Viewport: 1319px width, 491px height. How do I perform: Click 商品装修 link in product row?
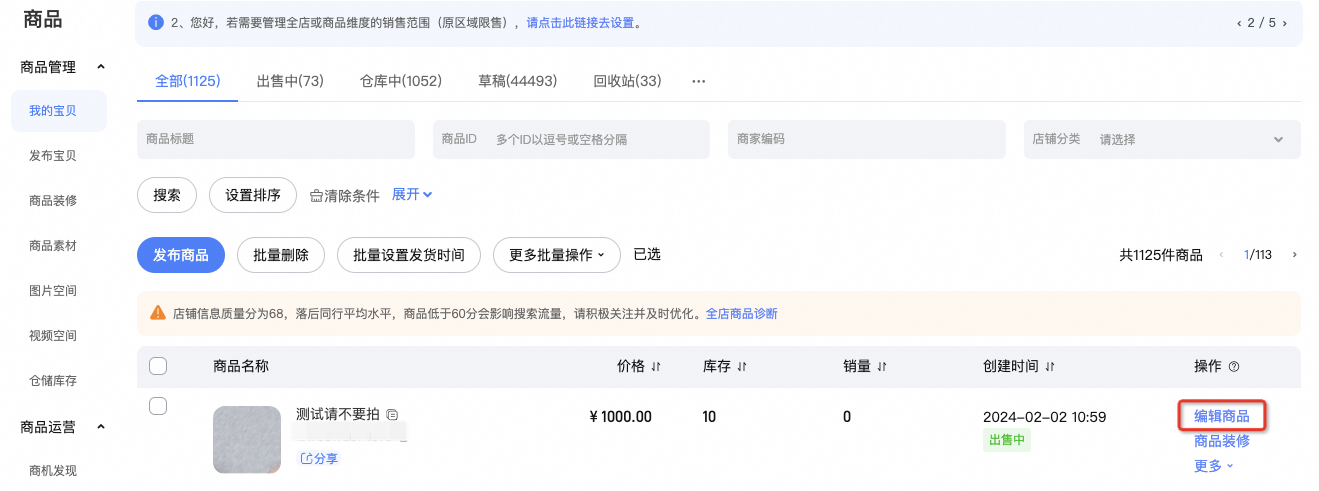(x=1222, y=440)
